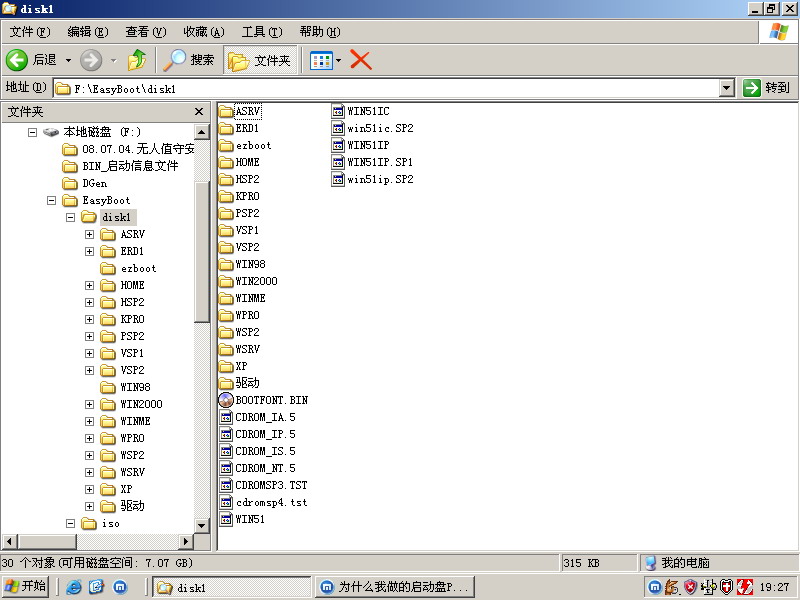Click the CDROM_NT.5 file name
The image size is (800, 600).
coord(265,468)
